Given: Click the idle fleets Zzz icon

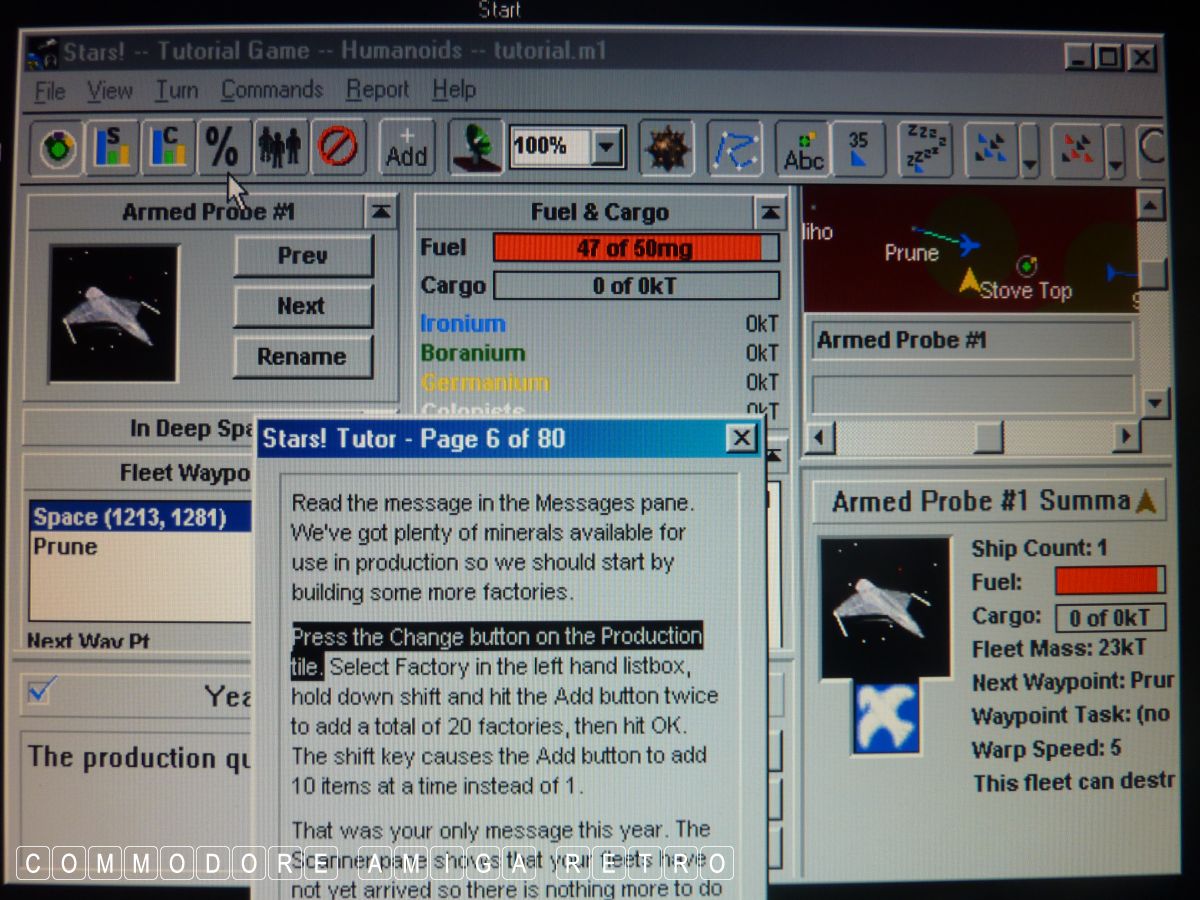Looking at the screenshot, I should click(x=923, y=149).
